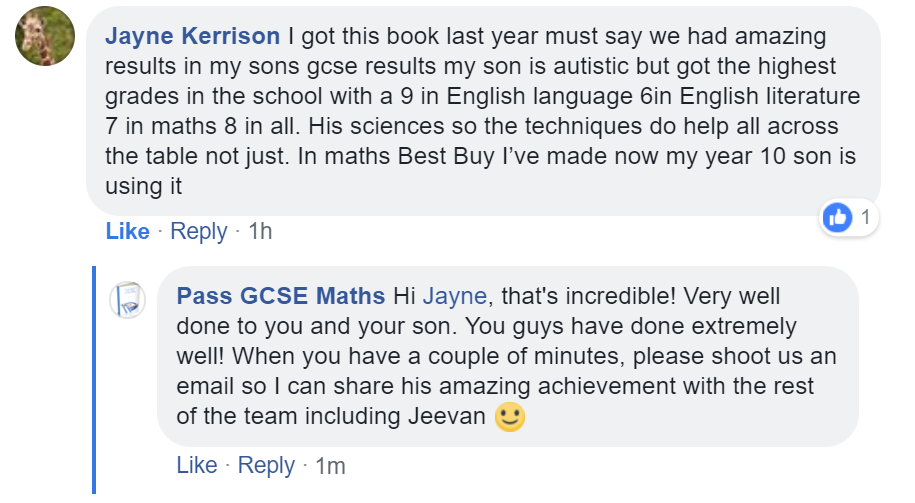Like the Pass GCSE Maths reply
915x503 pixels.
click(197, 465)
